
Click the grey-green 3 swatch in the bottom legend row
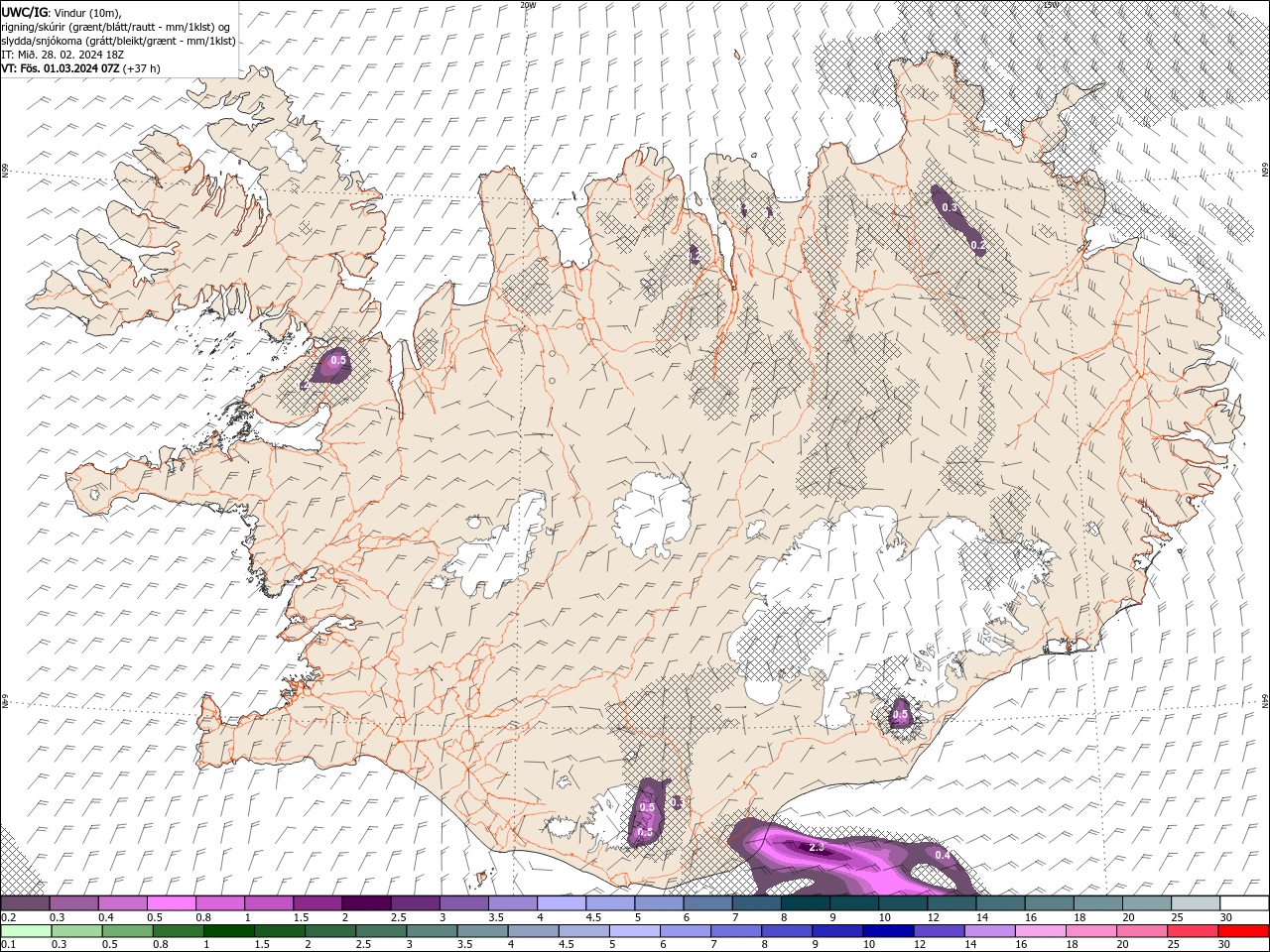(432, 931)
